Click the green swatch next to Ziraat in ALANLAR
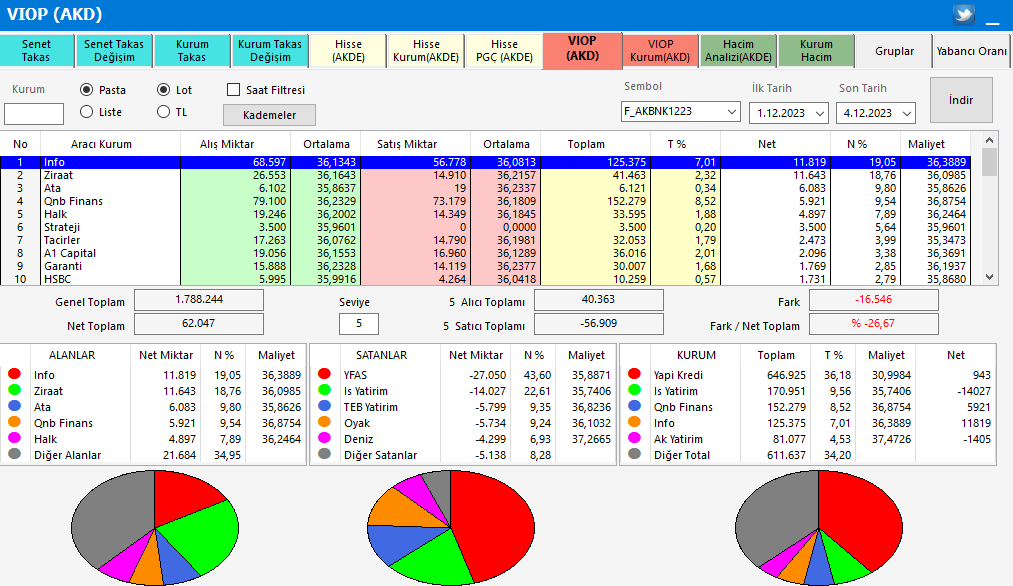Image resolution: width=1013 pixels, height=586 pixels. [14, 390]
